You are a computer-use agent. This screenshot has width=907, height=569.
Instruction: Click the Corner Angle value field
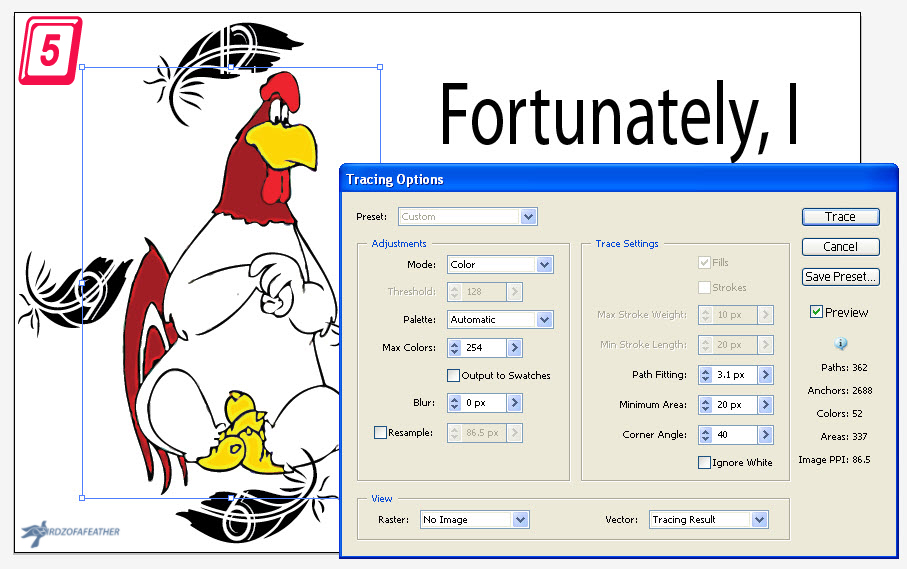[x=735, y=435]
